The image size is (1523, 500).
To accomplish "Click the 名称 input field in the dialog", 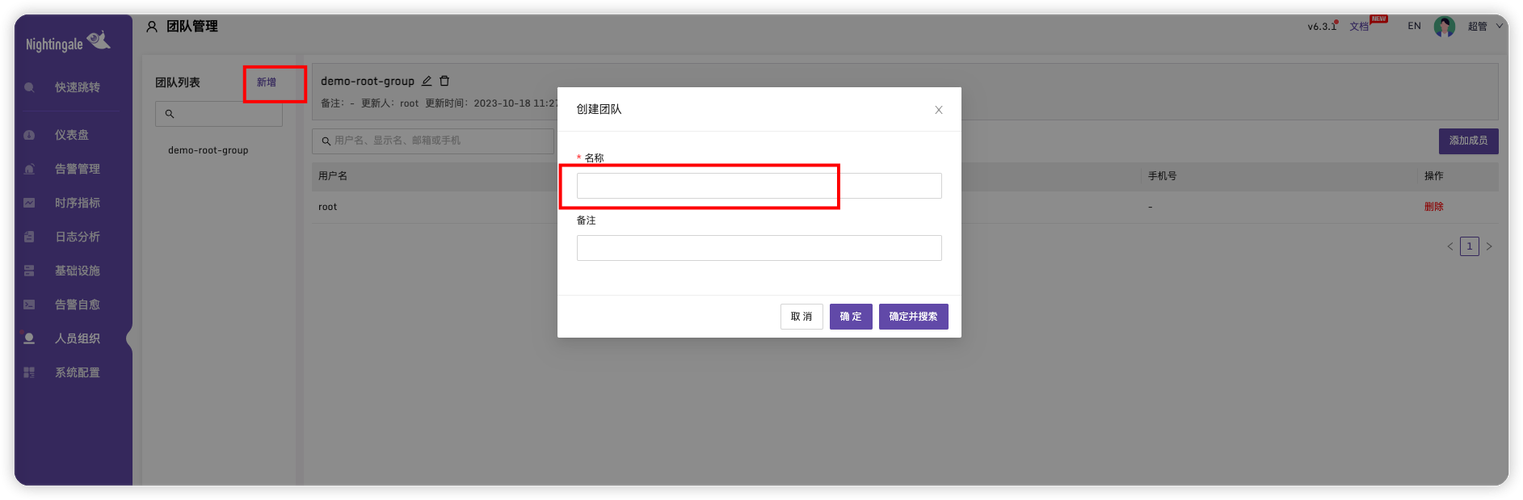I will pos(759,186).
